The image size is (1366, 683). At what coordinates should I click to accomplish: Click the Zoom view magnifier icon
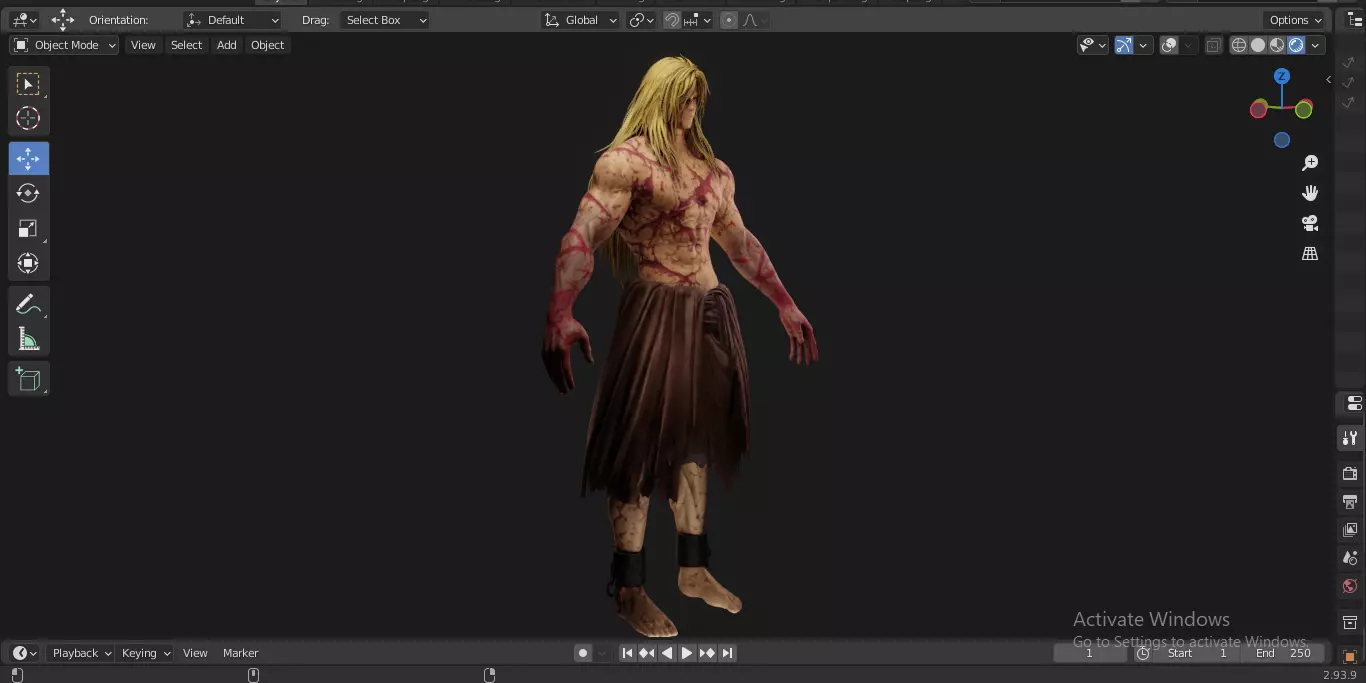click(x=1310, y=163)
